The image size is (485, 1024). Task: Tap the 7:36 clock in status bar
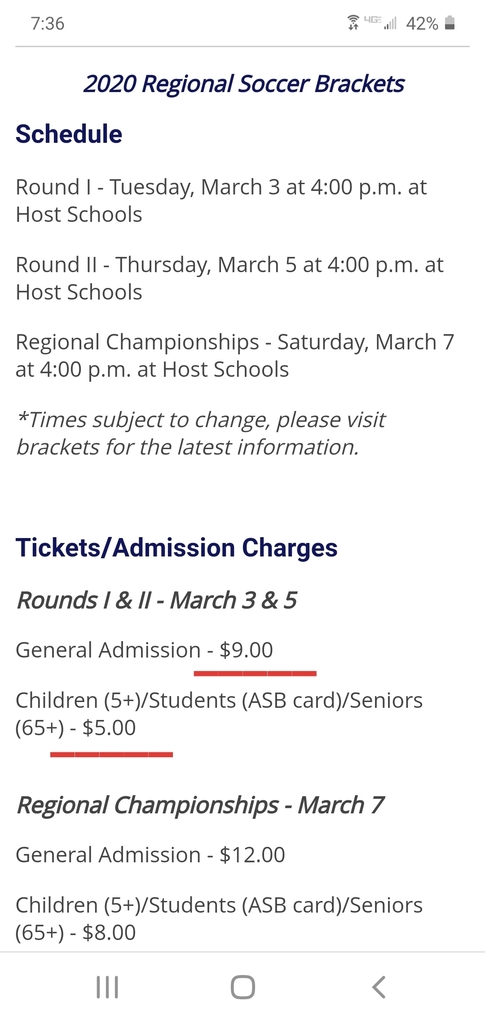47,24
